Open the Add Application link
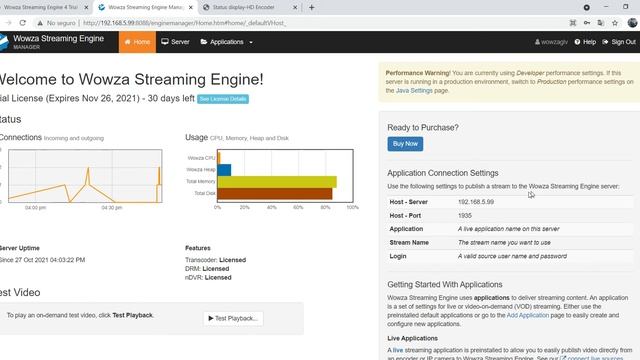This screenshot has width=640, height=360. coord(528,315)
